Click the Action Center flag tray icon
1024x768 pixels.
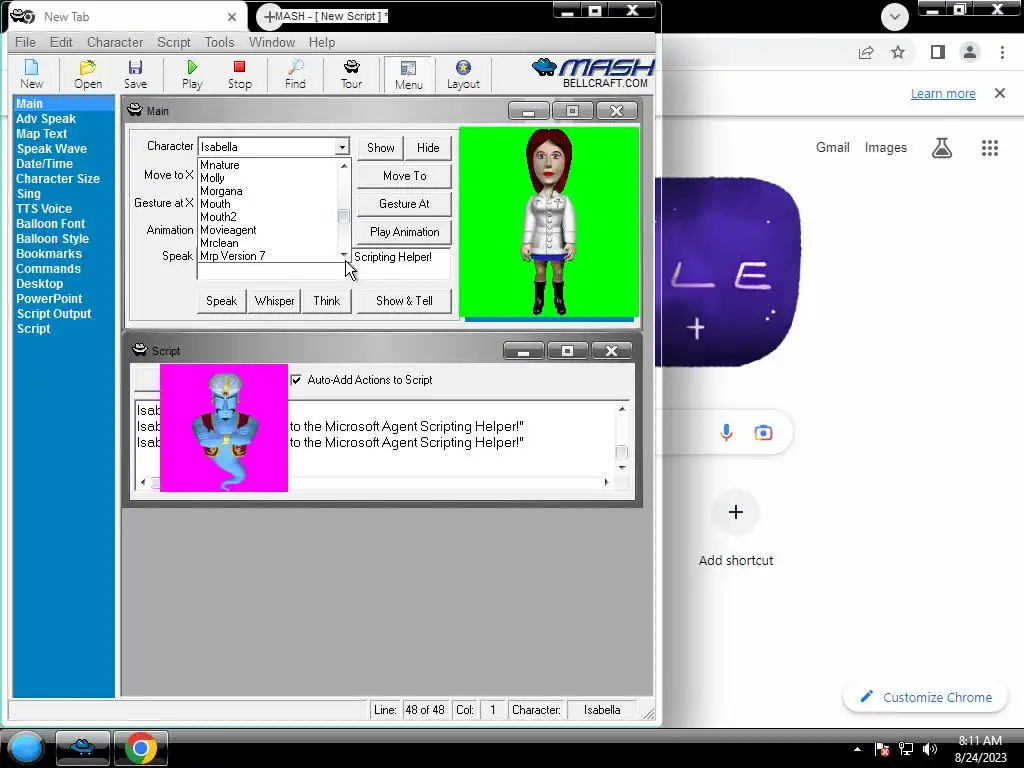[882, 748]
